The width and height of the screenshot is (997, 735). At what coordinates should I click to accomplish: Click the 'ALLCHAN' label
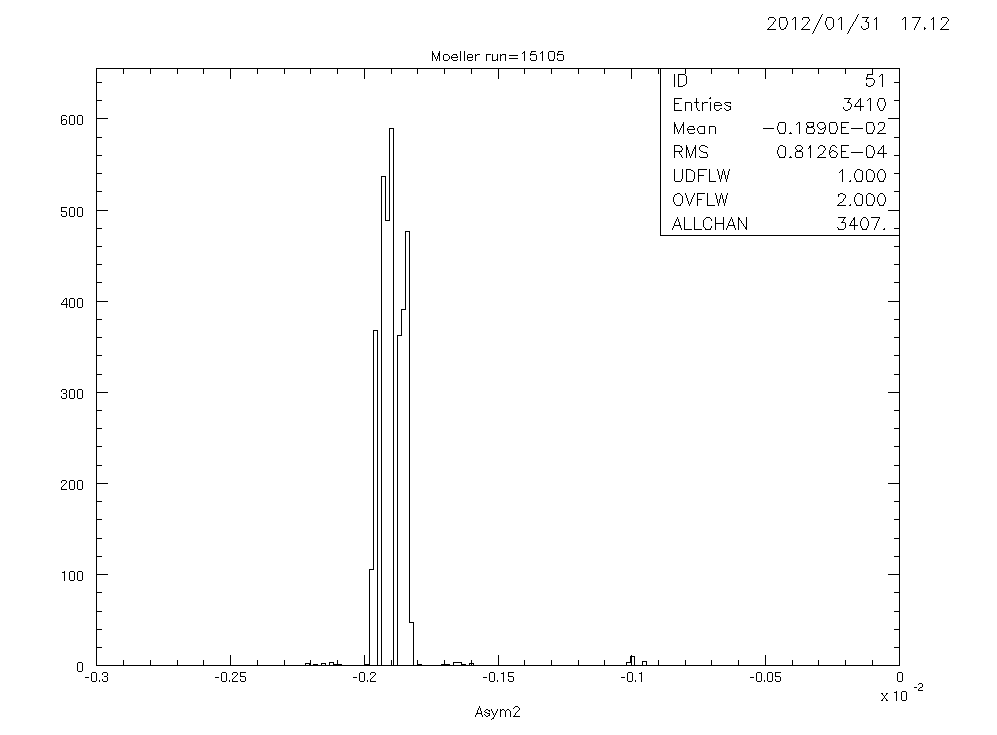[x=710, y=224]
